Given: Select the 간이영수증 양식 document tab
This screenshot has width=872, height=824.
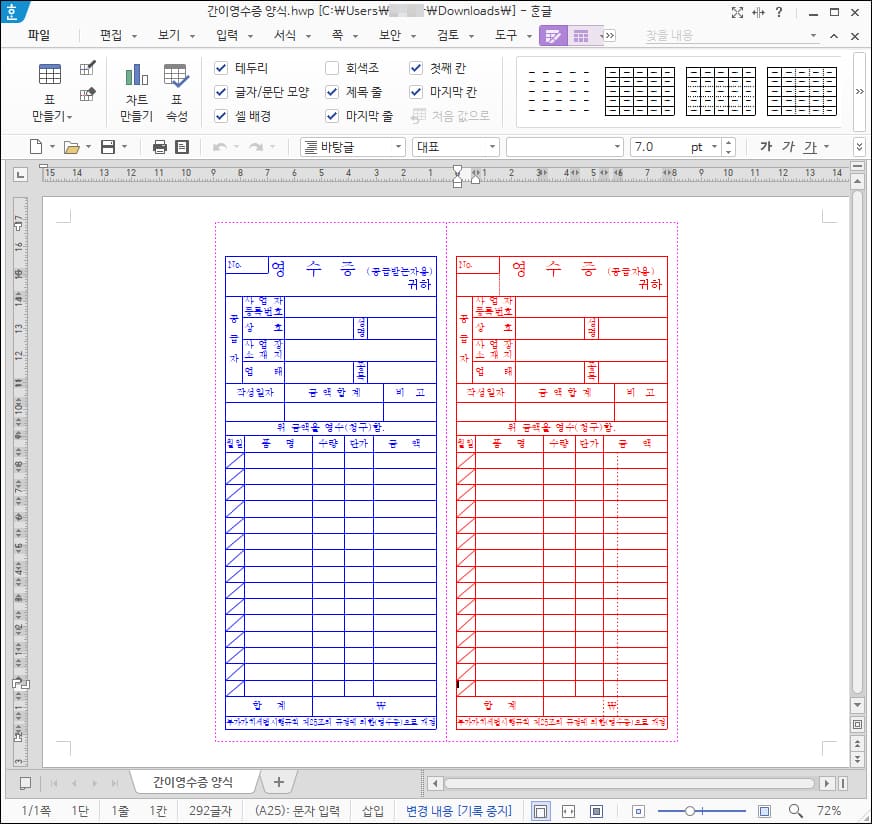Looking at the screenshot, I should coord(193,782).
